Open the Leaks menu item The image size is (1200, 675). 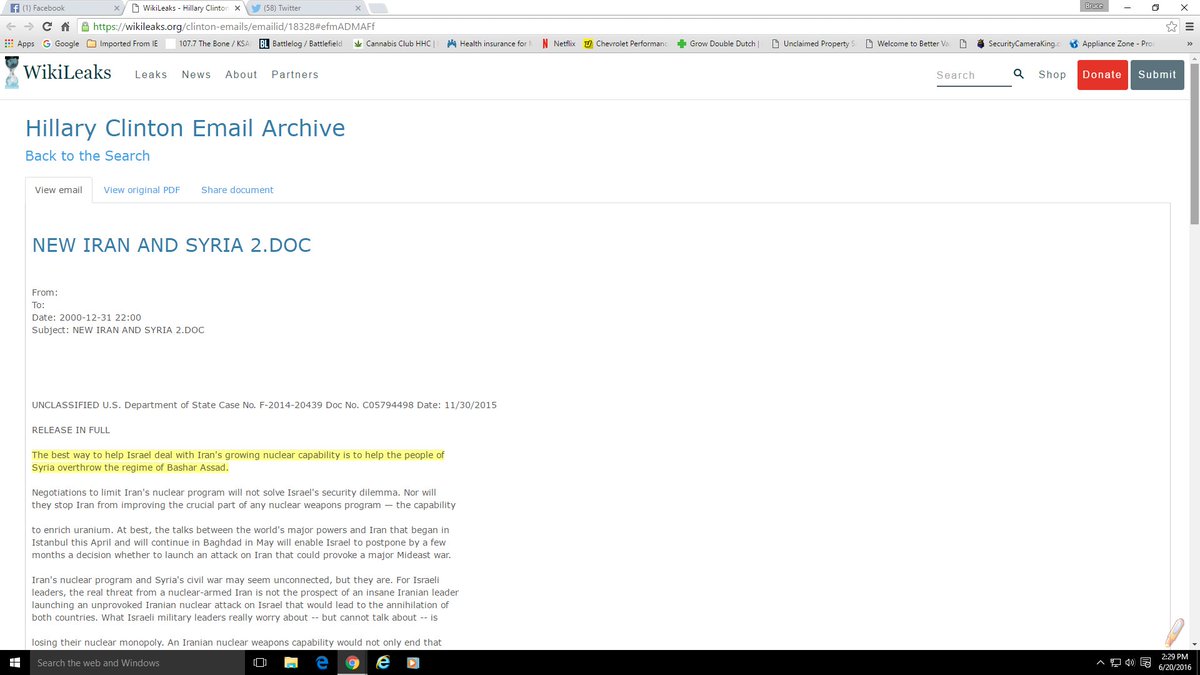(x=151, y=75)
